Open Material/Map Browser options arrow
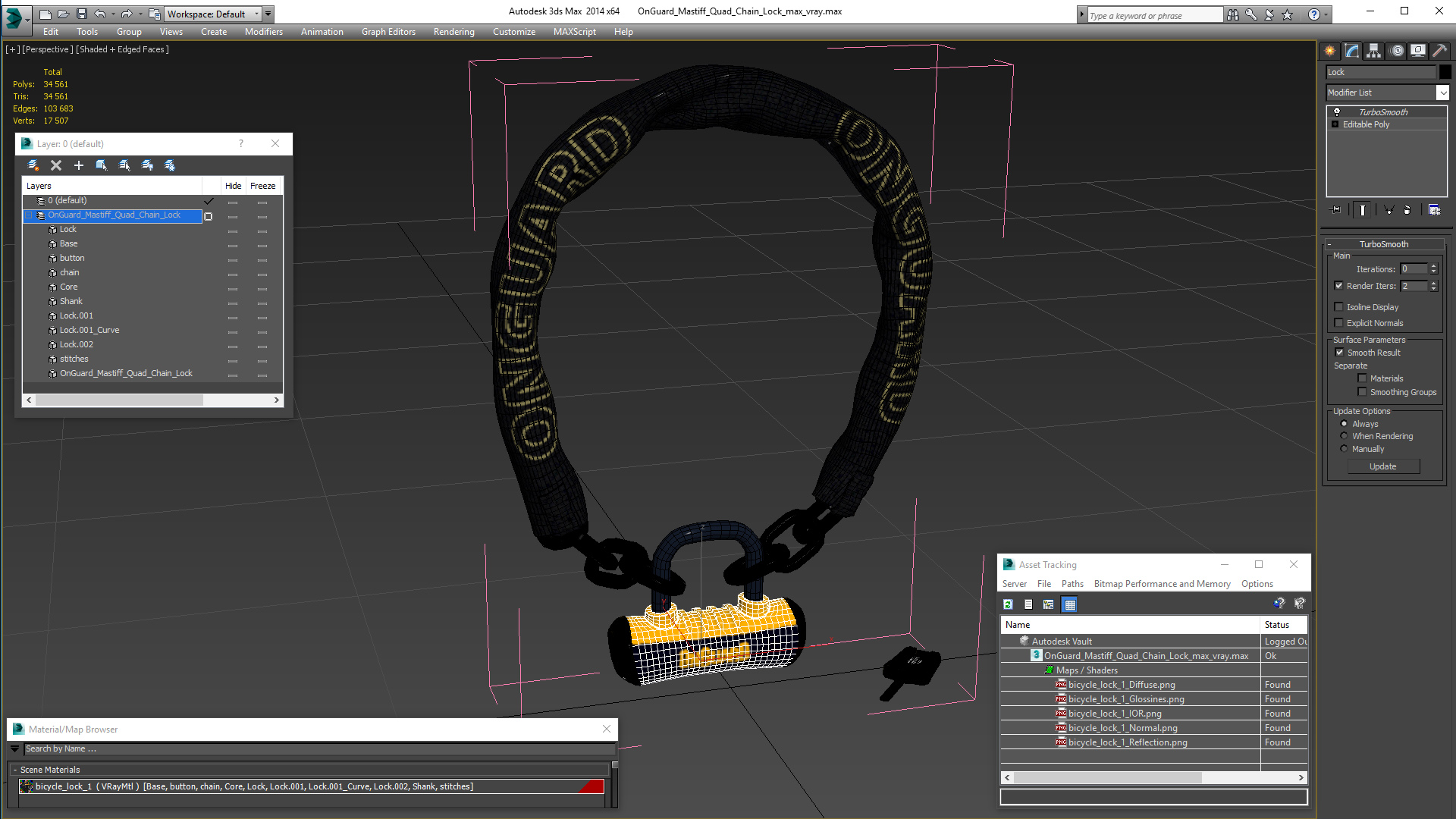Viewport: 1456px width, 819px height. [x=14, y=748]
